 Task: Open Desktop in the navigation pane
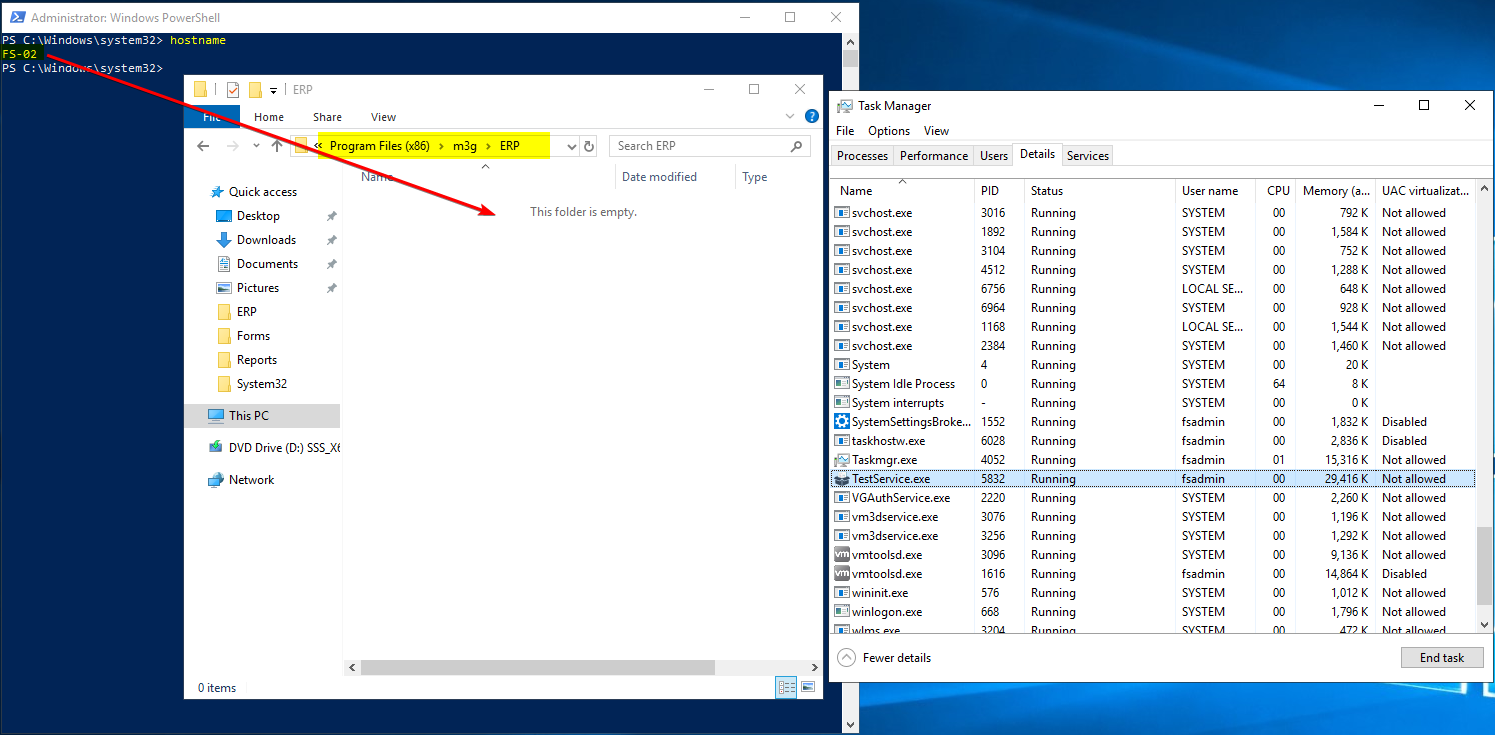click(258, 216)
